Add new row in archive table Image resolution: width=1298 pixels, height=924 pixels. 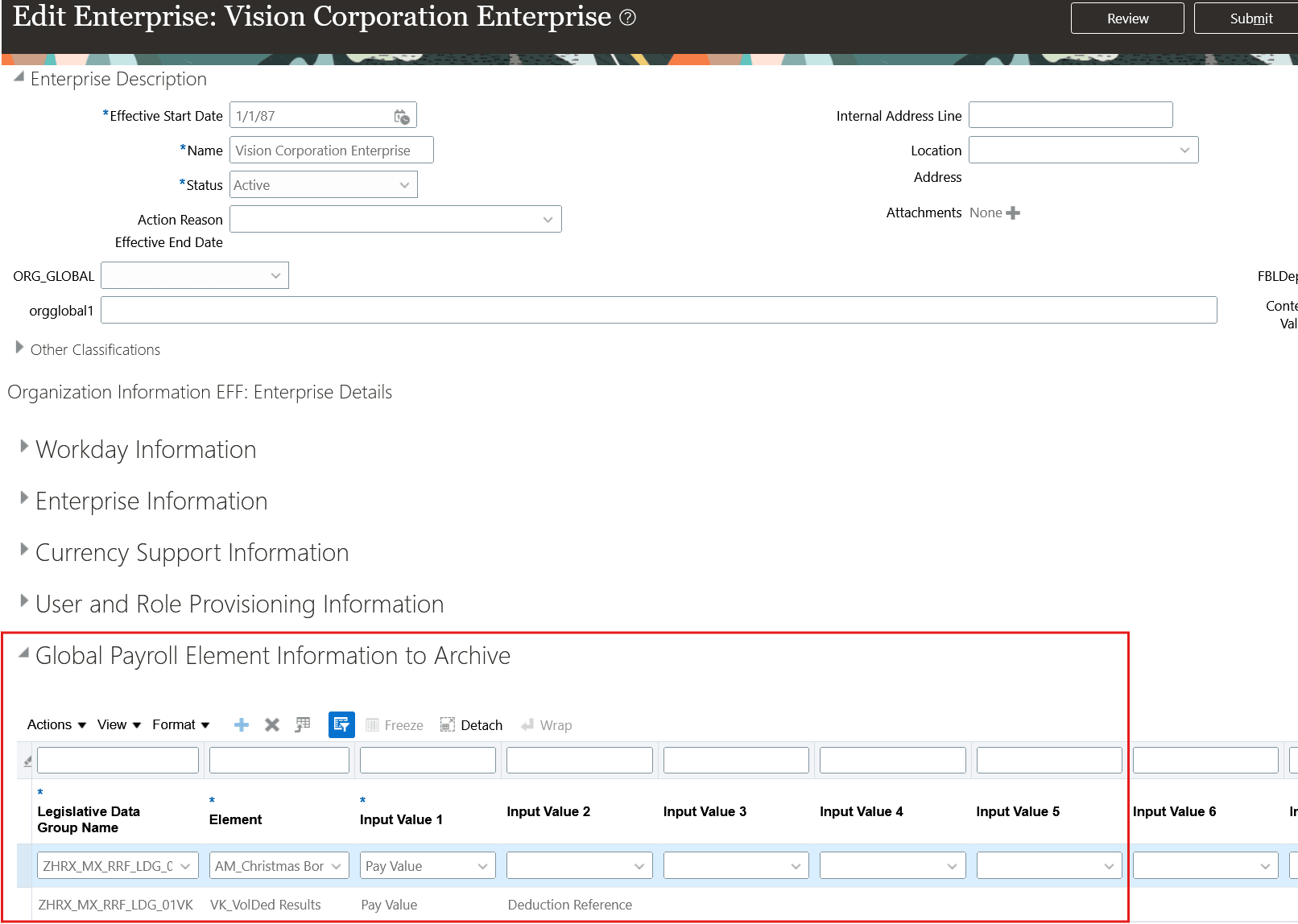[241, 725]
